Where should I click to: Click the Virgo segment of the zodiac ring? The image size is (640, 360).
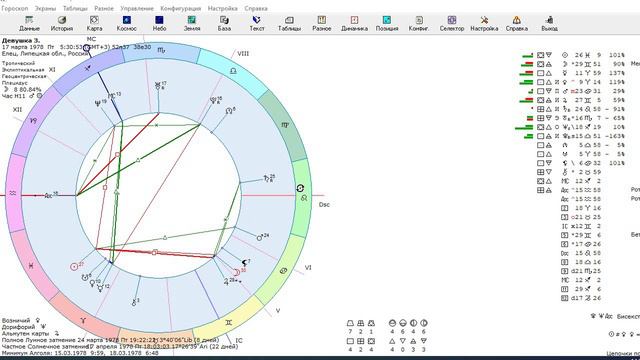285,125
